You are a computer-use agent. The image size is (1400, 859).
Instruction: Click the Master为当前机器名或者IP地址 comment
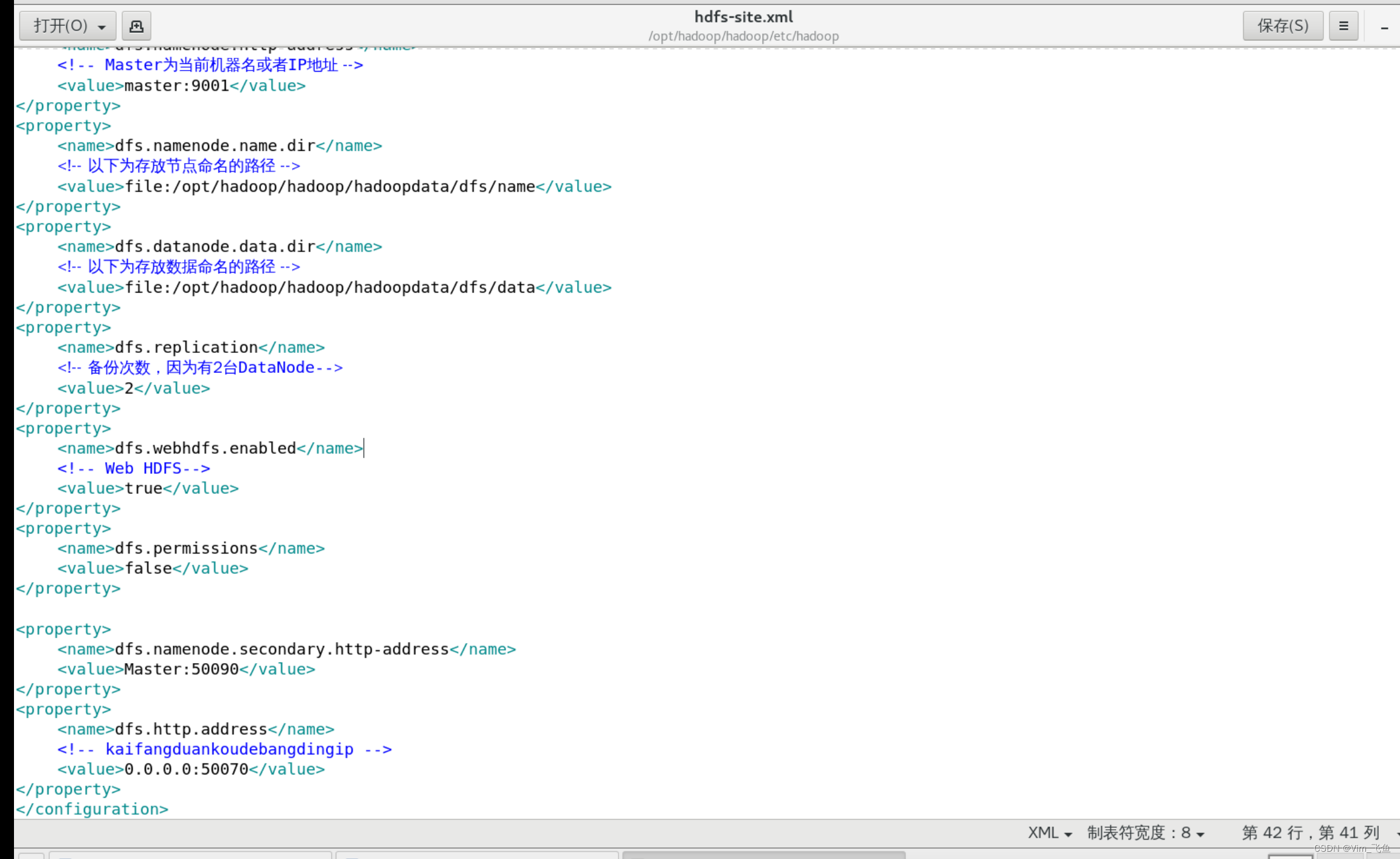tap(210, 65)
